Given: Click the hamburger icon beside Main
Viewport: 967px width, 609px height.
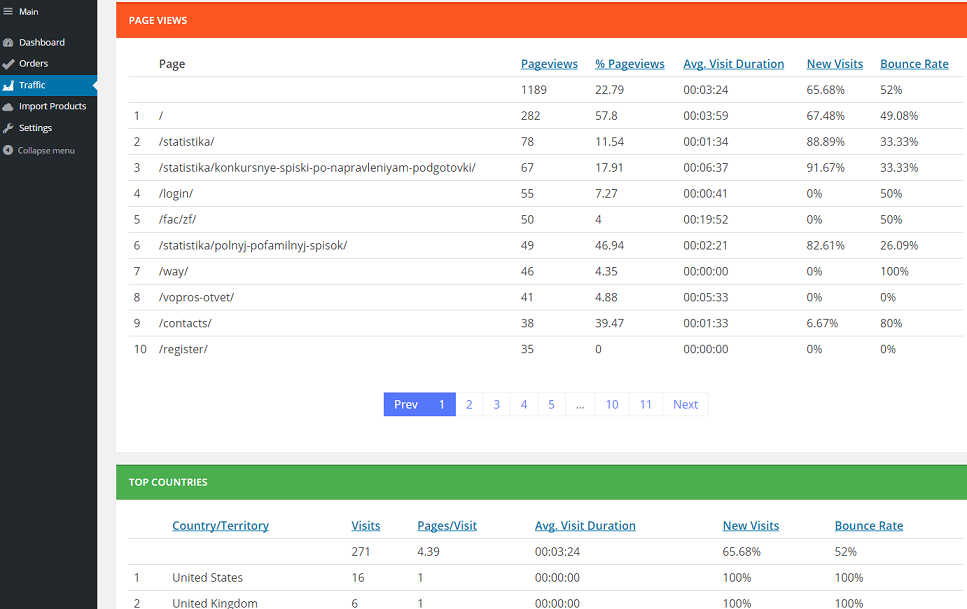Looking at the screenshot, I should (8, 12).
